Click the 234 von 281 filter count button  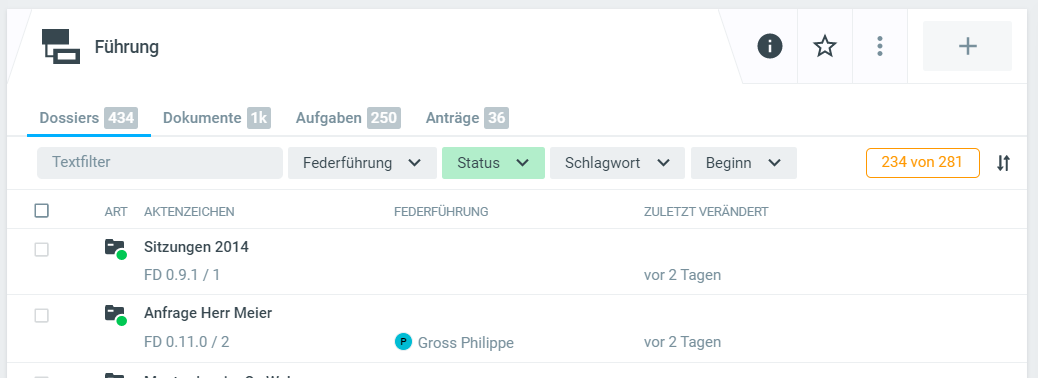coord(922,163)
